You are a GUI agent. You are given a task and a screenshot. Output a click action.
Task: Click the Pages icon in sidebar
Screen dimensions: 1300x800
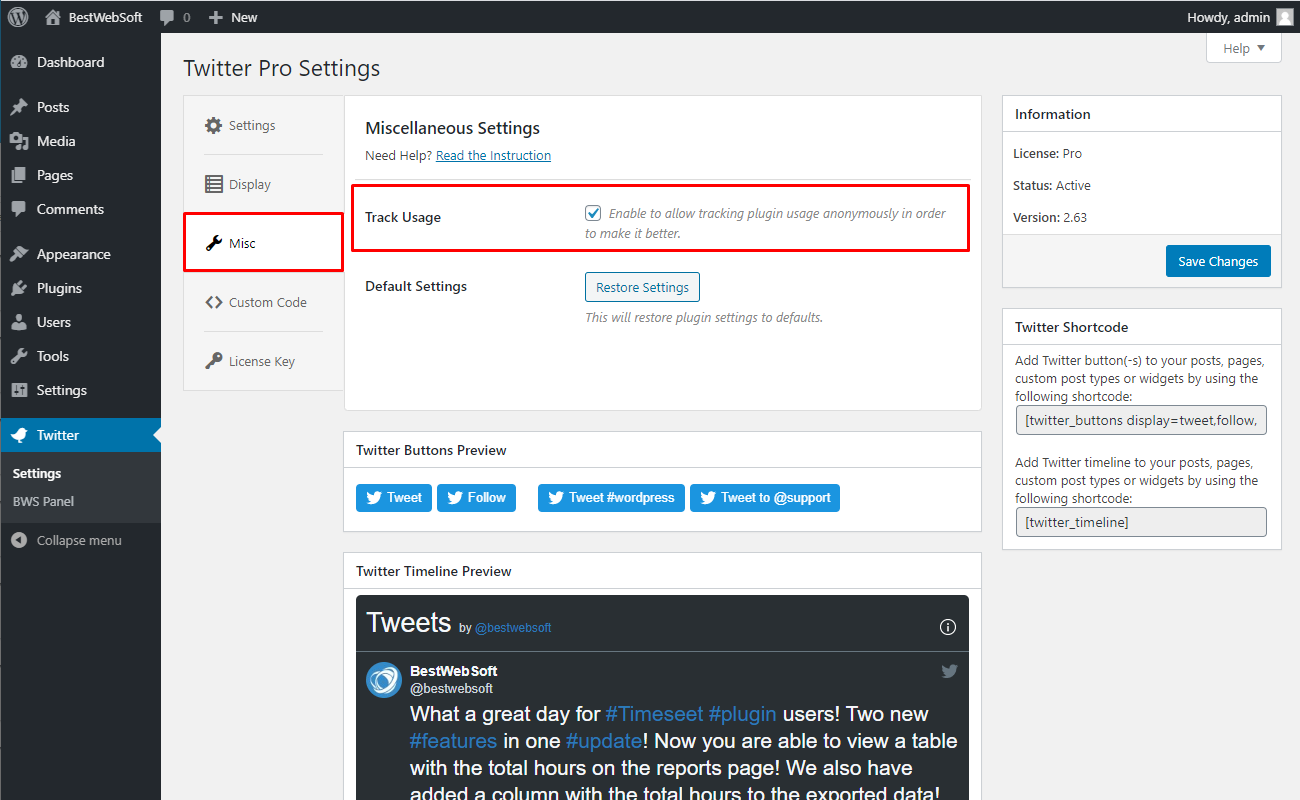pos(19,175)
